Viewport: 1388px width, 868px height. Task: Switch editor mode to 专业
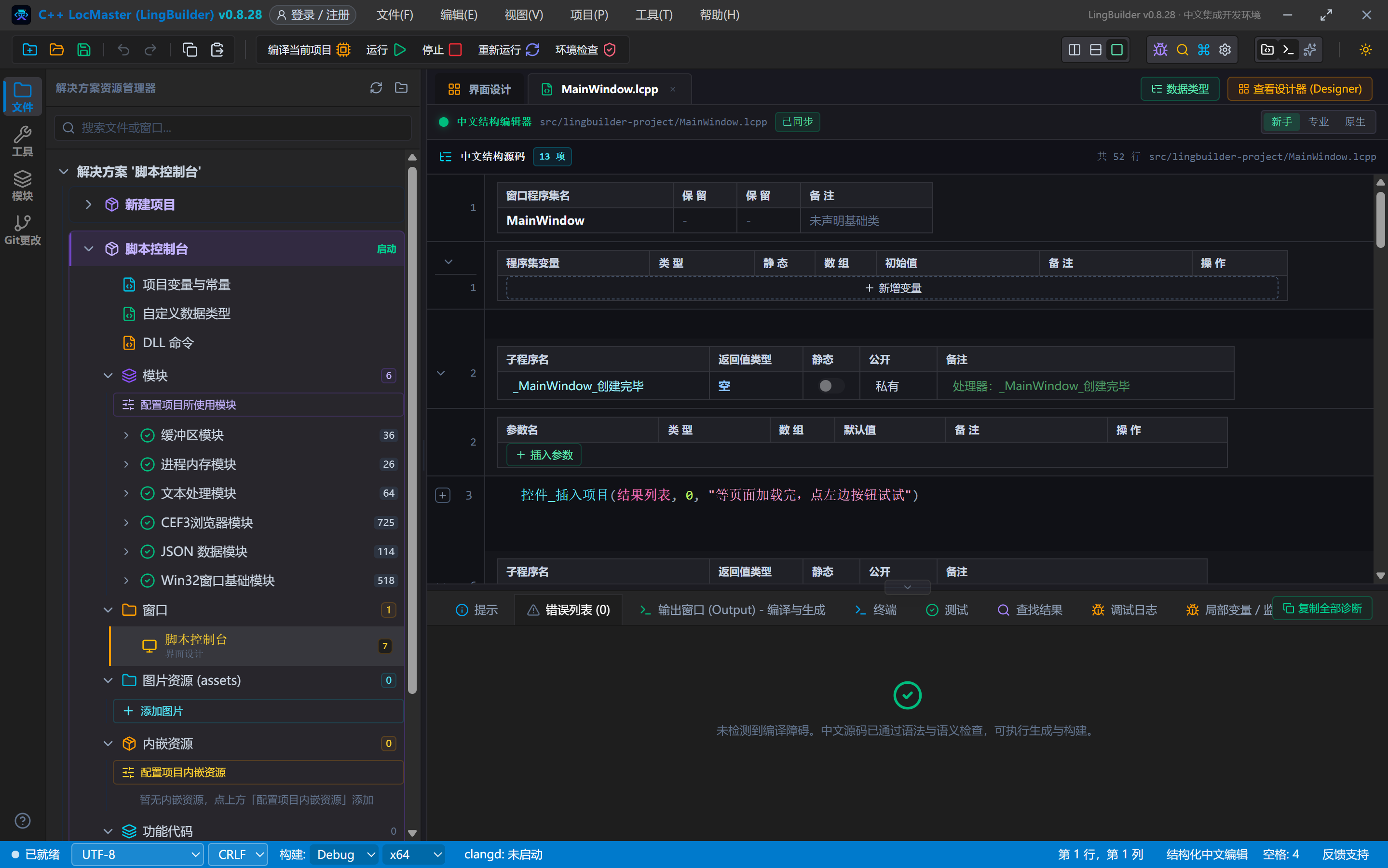coord(1319,122)
